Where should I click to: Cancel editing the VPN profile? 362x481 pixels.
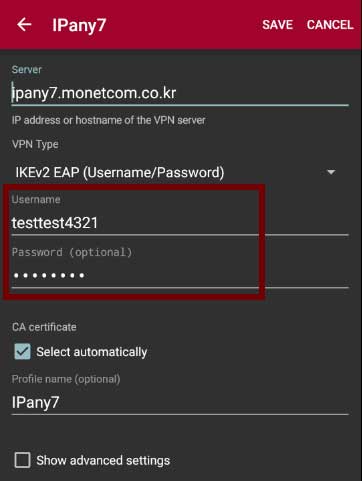pos(330,25)
